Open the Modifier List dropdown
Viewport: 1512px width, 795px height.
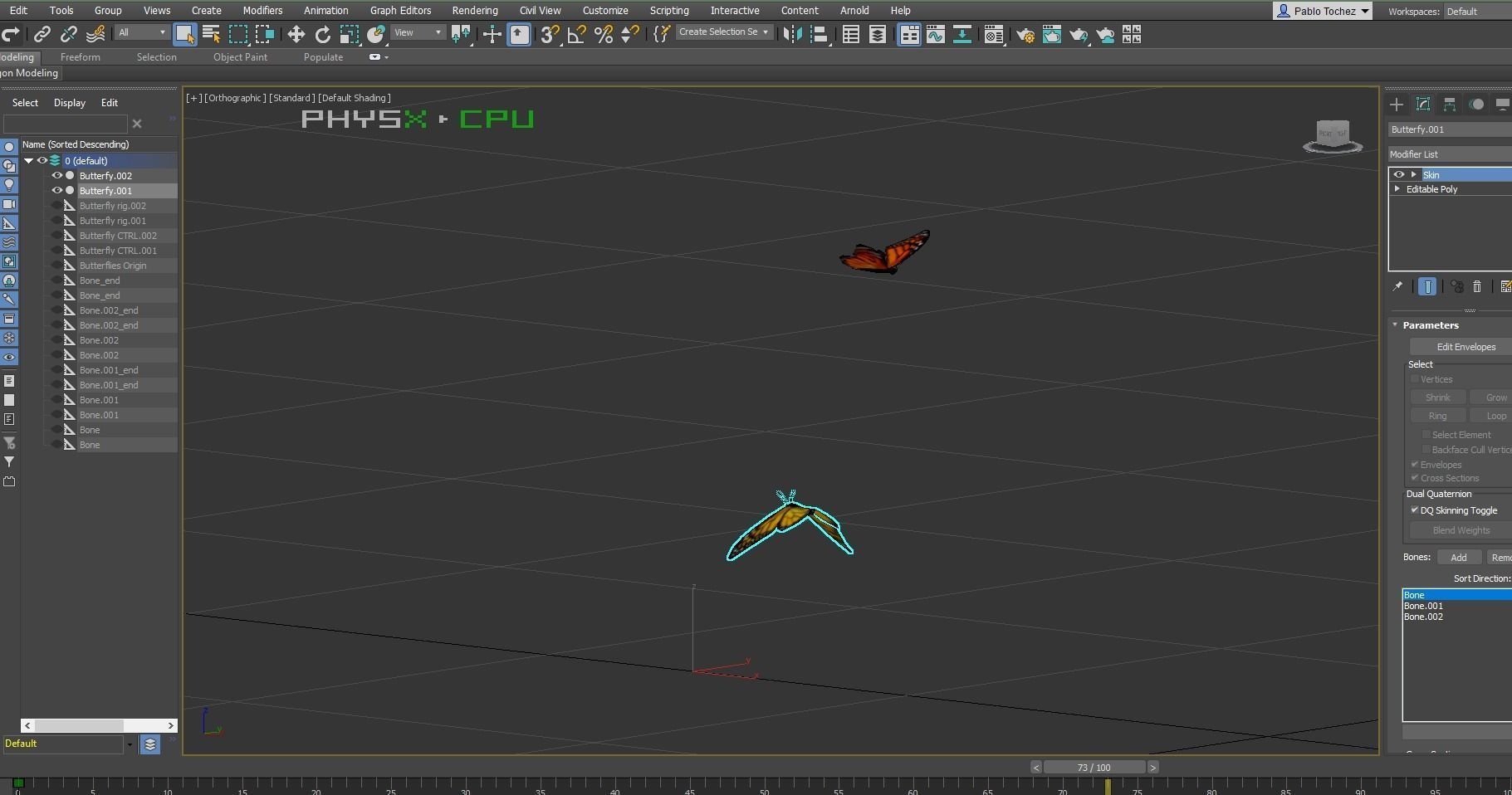pos(1450,154)
